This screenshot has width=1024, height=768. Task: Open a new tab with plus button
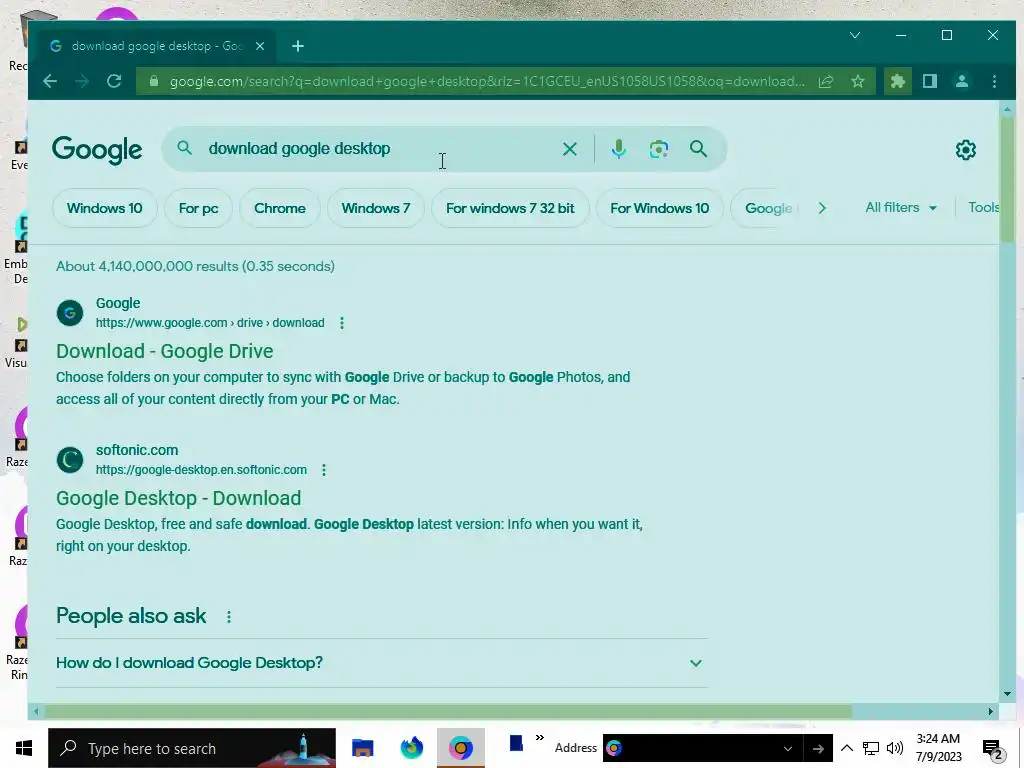[x=298, y=46]
